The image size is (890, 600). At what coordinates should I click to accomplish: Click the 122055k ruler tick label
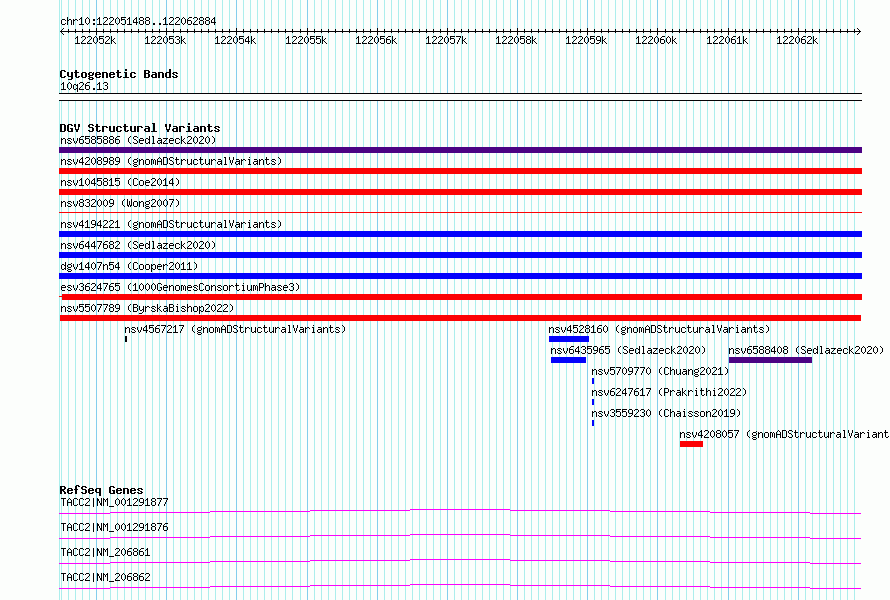tap(306, 40)
